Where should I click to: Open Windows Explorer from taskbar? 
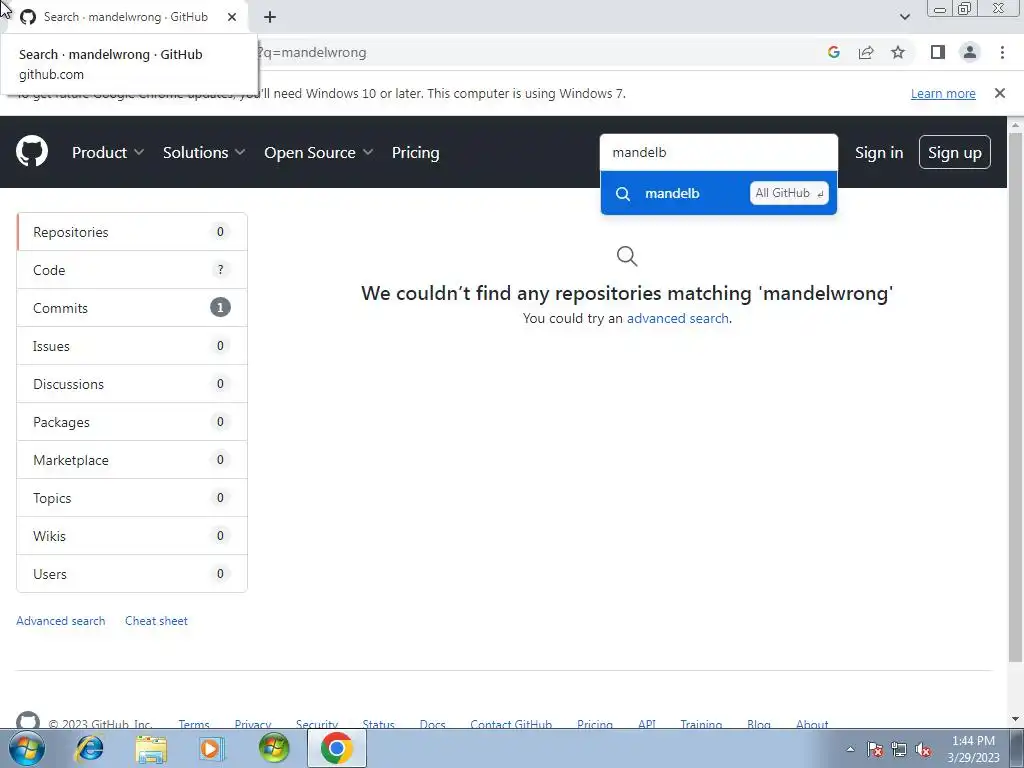151,748
